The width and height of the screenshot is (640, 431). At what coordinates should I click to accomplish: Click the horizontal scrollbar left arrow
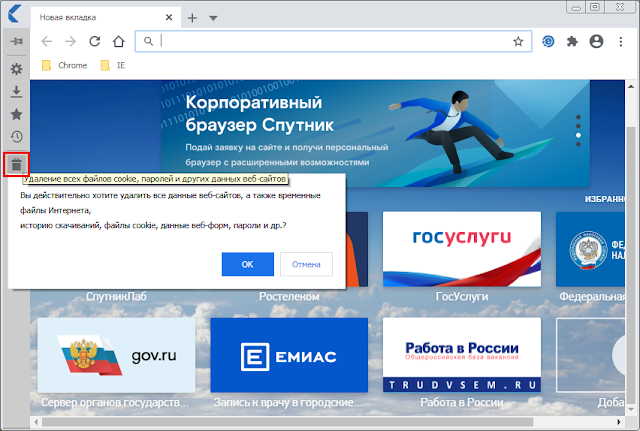click(x=36, y=422)
